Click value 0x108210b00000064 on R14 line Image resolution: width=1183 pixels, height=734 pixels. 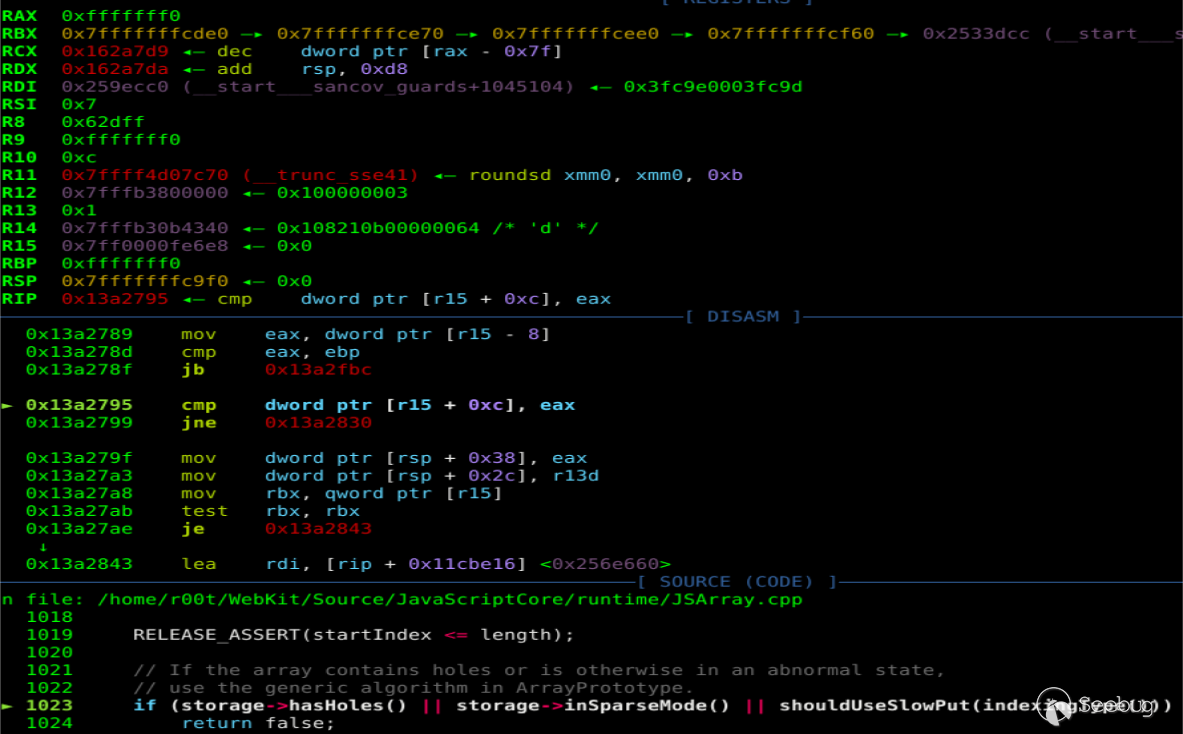[378, 228]
